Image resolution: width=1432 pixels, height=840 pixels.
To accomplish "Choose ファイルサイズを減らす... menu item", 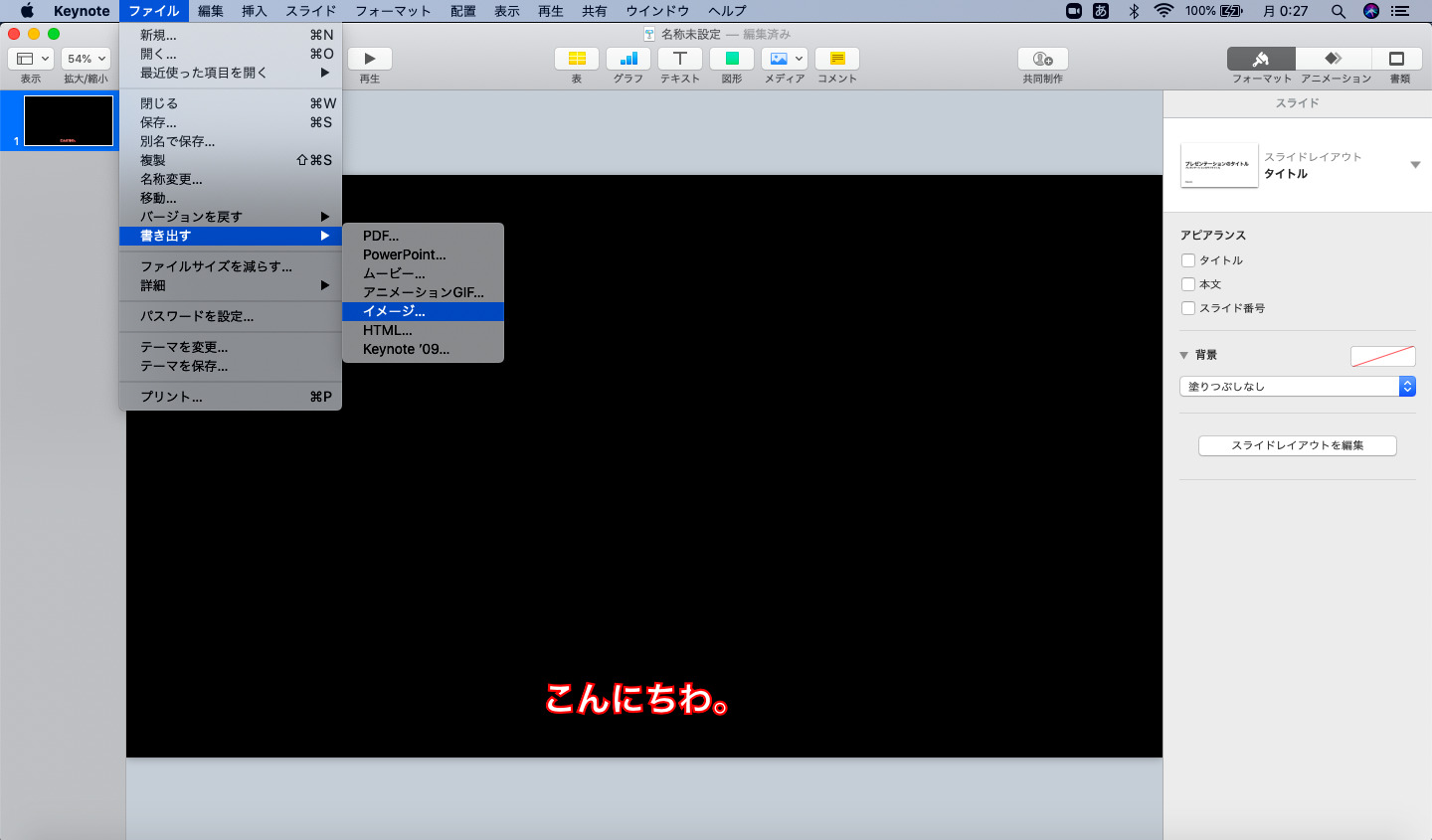I will pos(231,266).
